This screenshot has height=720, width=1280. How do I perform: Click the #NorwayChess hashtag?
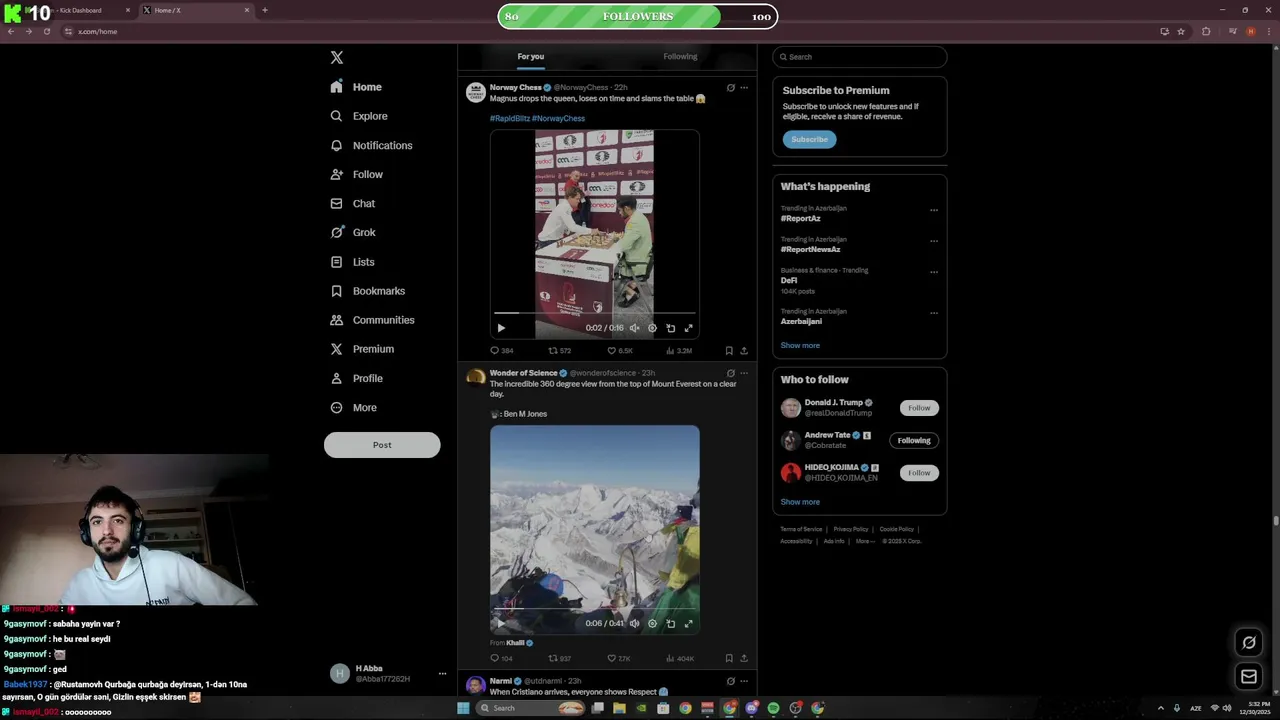558,118
